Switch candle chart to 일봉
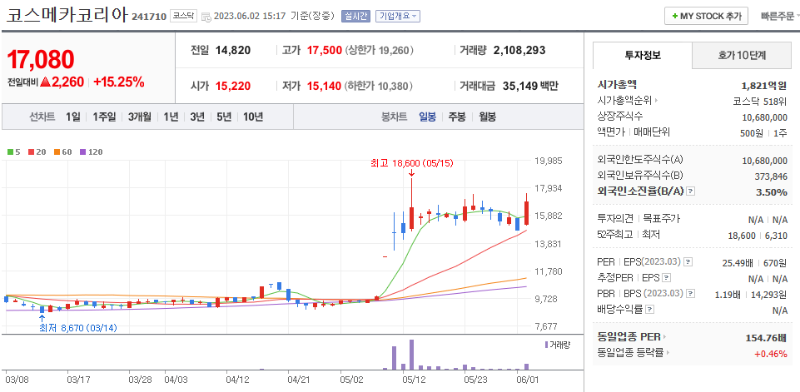Viewport: 800px width, 392px height. (428, 117)
